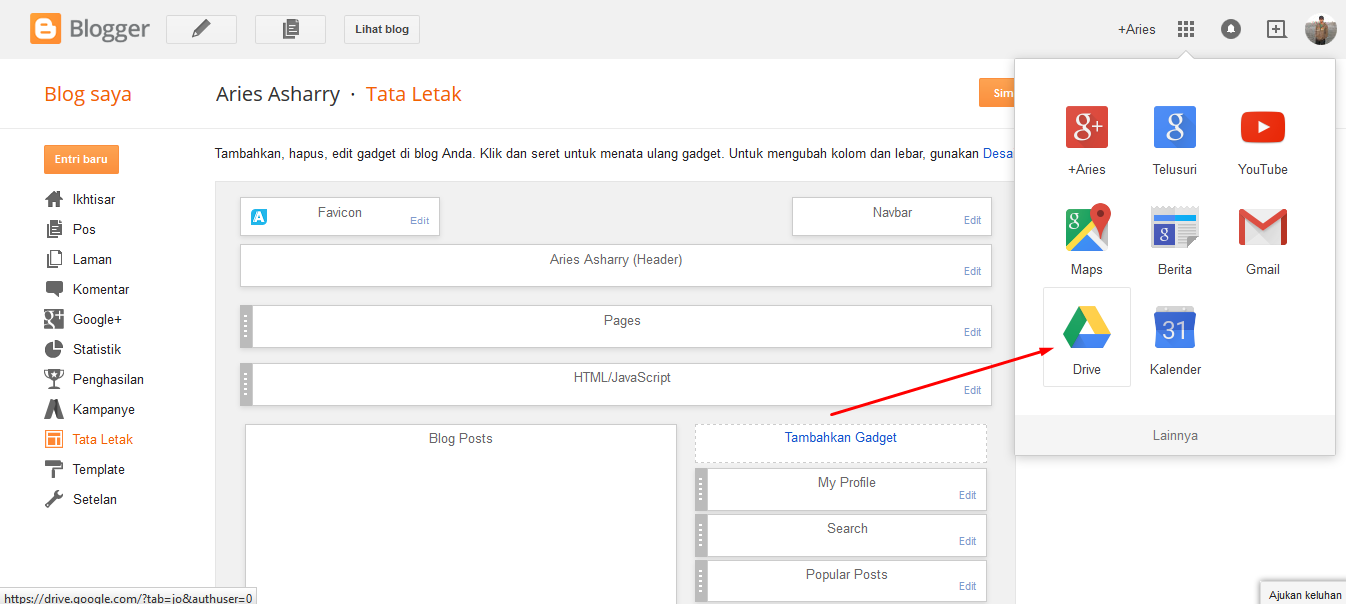Screen dimensions: 1346x604
Task: Click the +Aries link in top bar
Action: click(1137, 29)
